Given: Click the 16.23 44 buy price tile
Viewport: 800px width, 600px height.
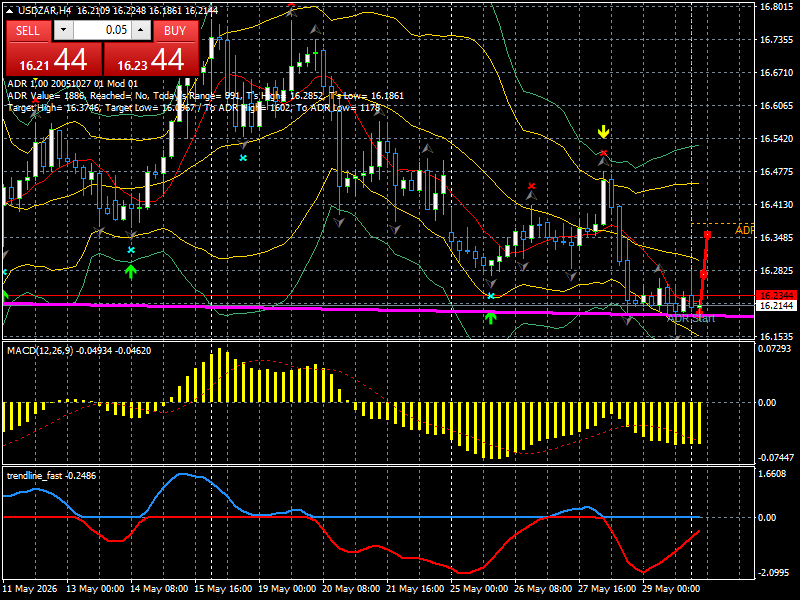Looking at the screenshot, I should [x=151, y=59].
